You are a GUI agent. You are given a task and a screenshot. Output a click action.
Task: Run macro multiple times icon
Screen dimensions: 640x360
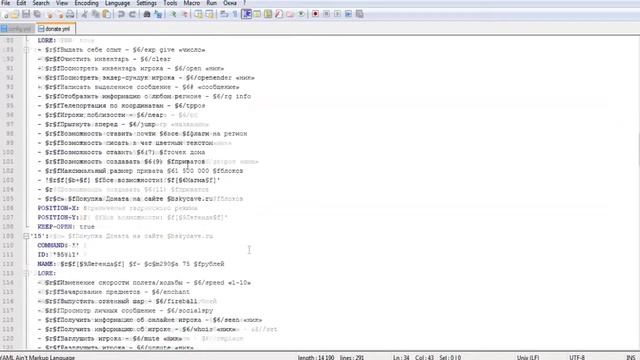pyautogui.click(x=349, y=14)
